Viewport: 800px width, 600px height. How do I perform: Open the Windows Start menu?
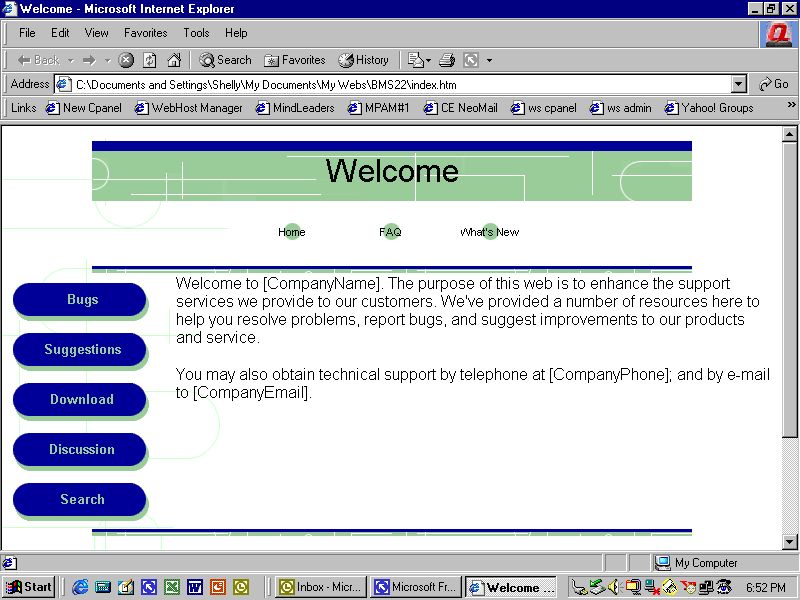click(x=29, y=587)
